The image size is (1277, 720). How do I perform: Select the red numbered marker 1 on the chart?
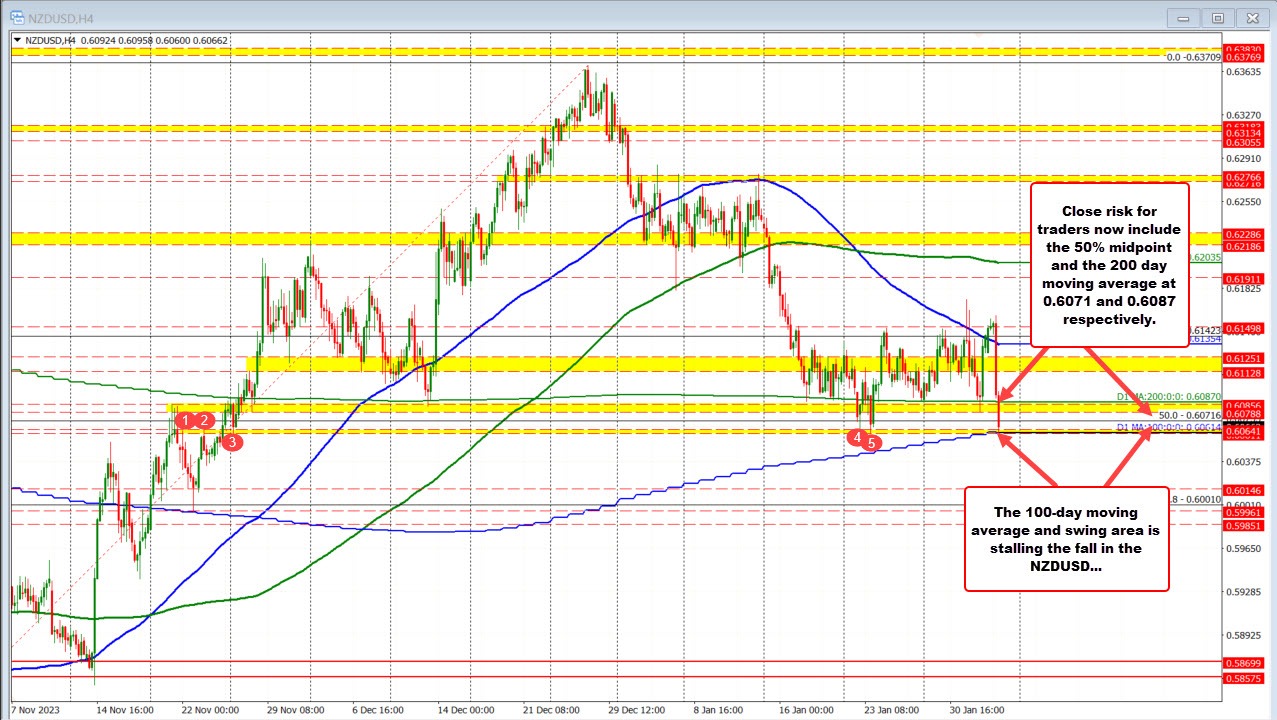coord(185,420)
